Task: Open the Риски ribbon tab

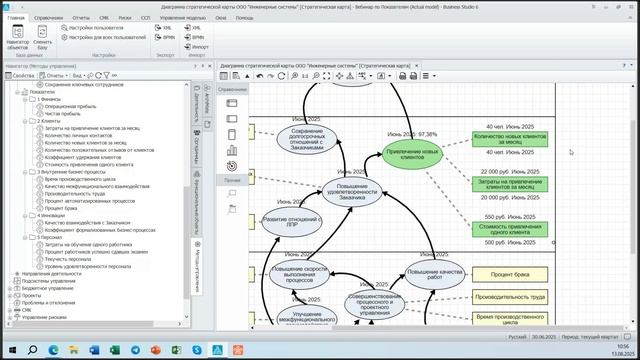Action: click(125, 18)
